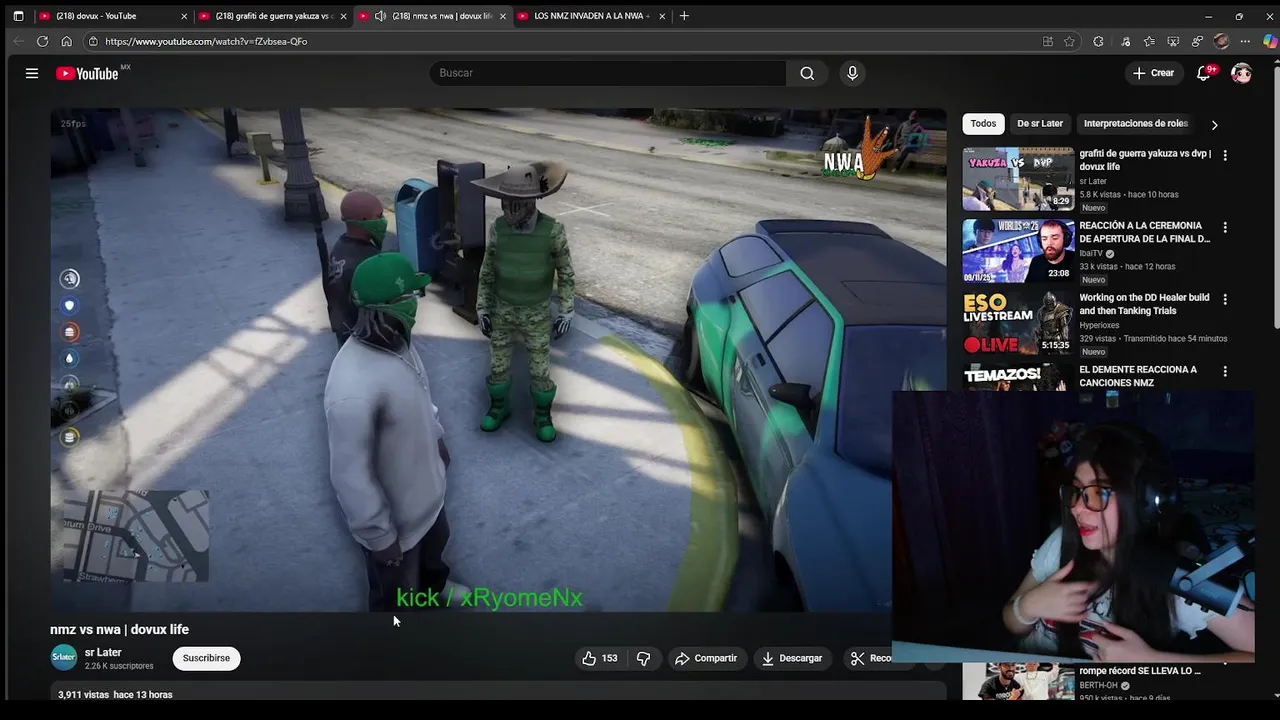Open the YouTube account avatar menu
This screenshot has height=720, width=1280.
point(1241,73)
